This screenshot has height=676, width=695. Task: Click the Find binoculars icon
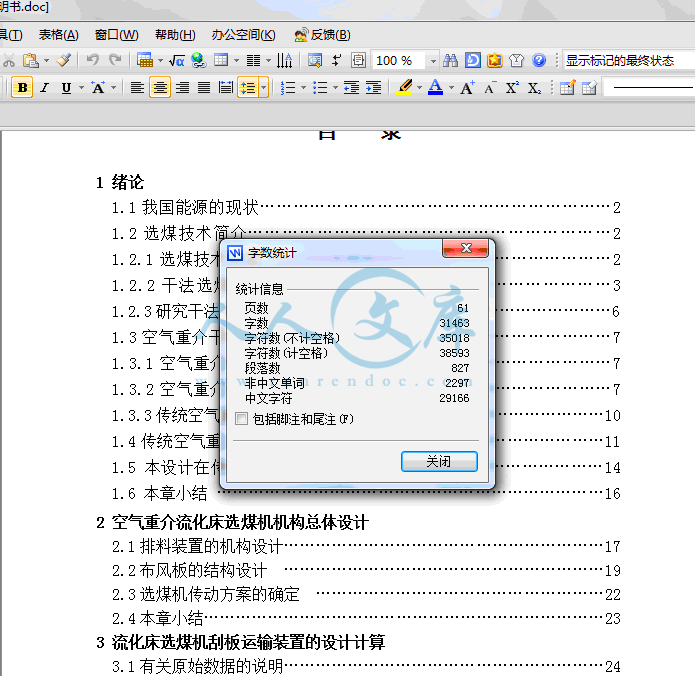point(450,60)
